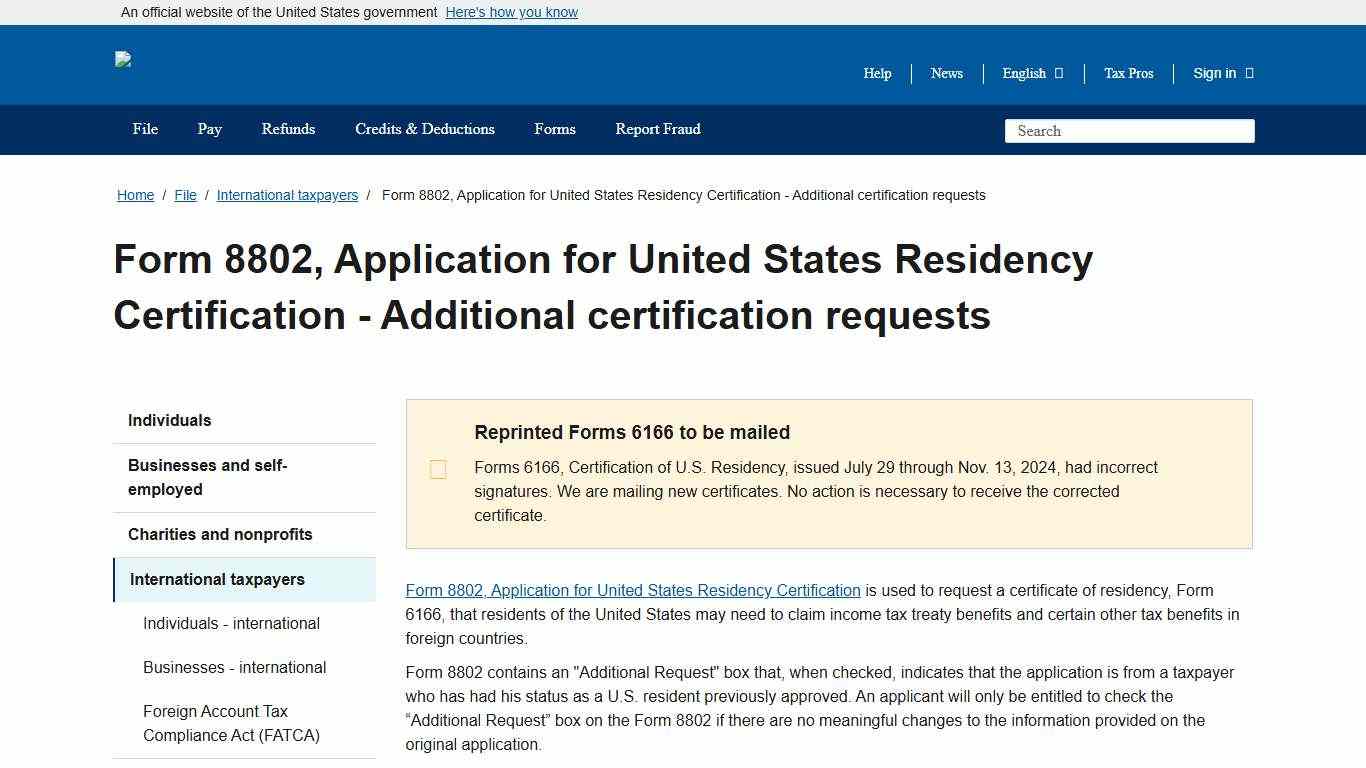Open the File navigation menu
The width and height of the screenshot is (1366, 768).
144,129
